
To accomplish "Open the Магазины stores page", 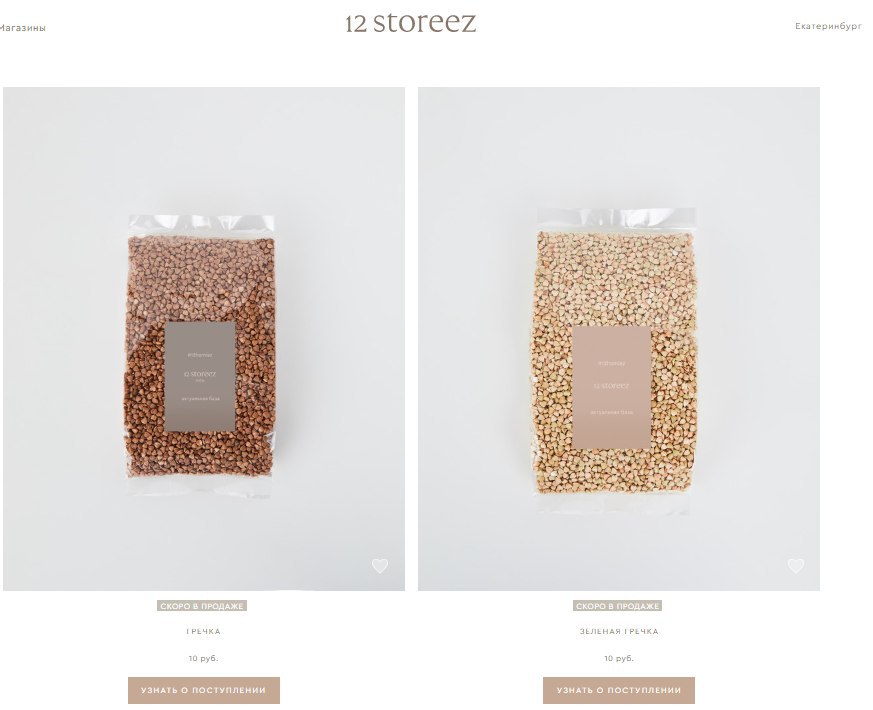I will coord(22,28).
